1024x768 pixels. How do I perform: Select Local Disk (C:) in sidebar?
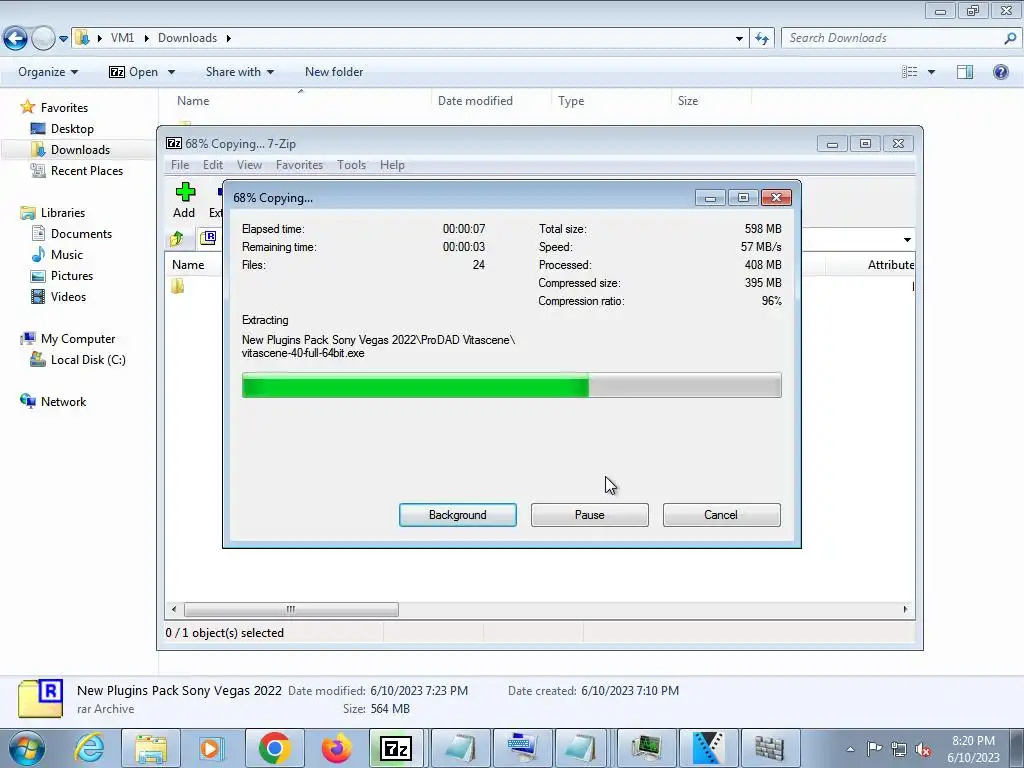pyautogui.click(x=88, y=360)
